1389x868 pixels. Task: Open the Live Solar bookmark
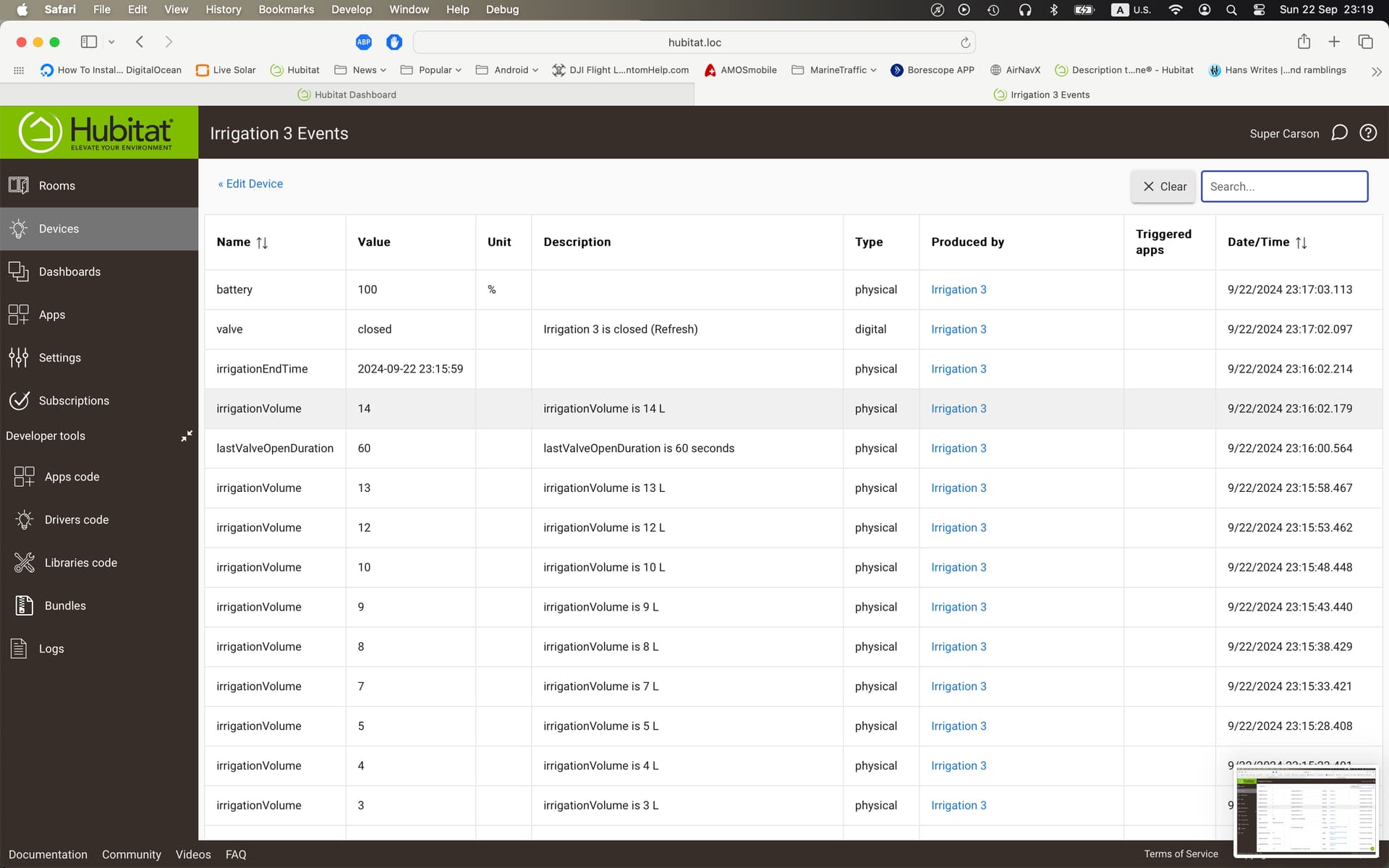(x=226, y=70)
